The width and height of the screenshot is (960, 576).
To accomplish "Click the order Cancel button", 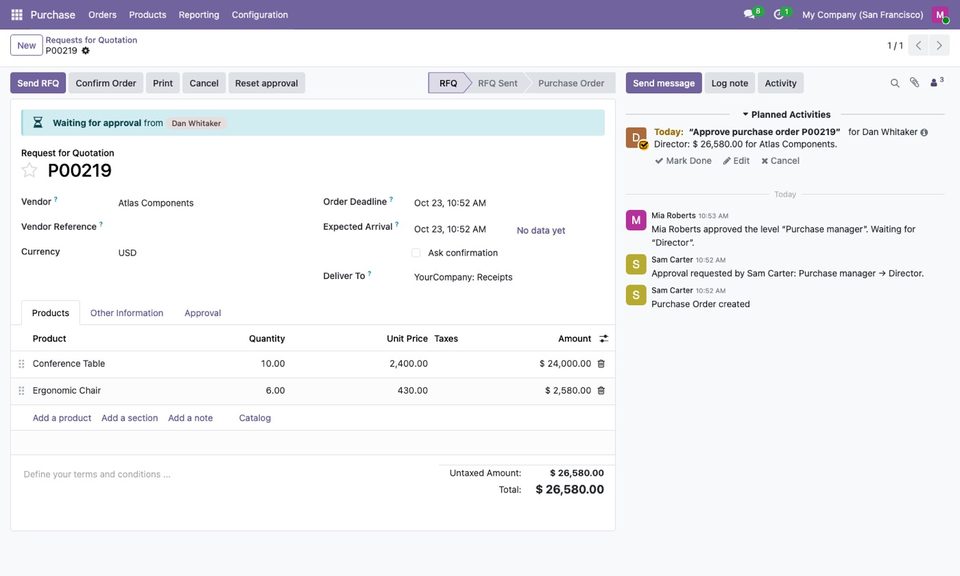I will click(204, 83).
